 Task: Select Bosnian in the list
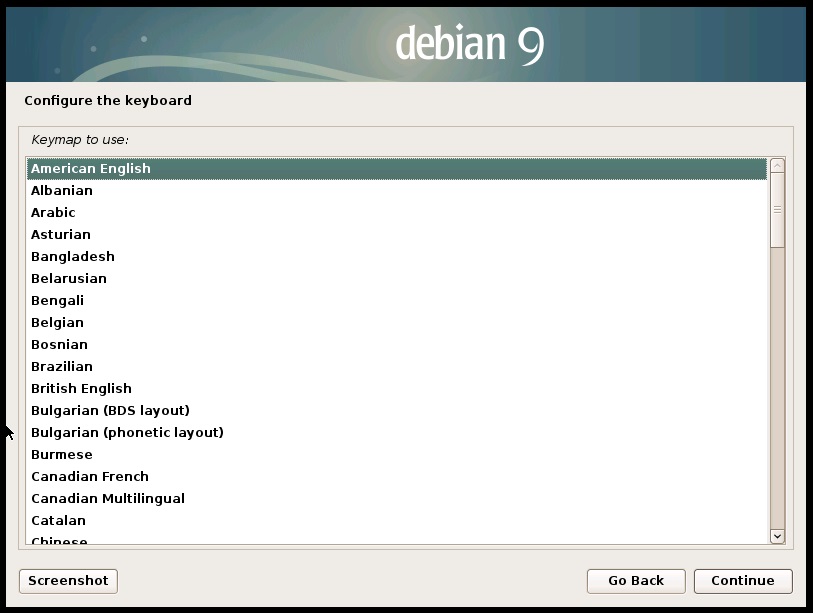coord(60,345)
